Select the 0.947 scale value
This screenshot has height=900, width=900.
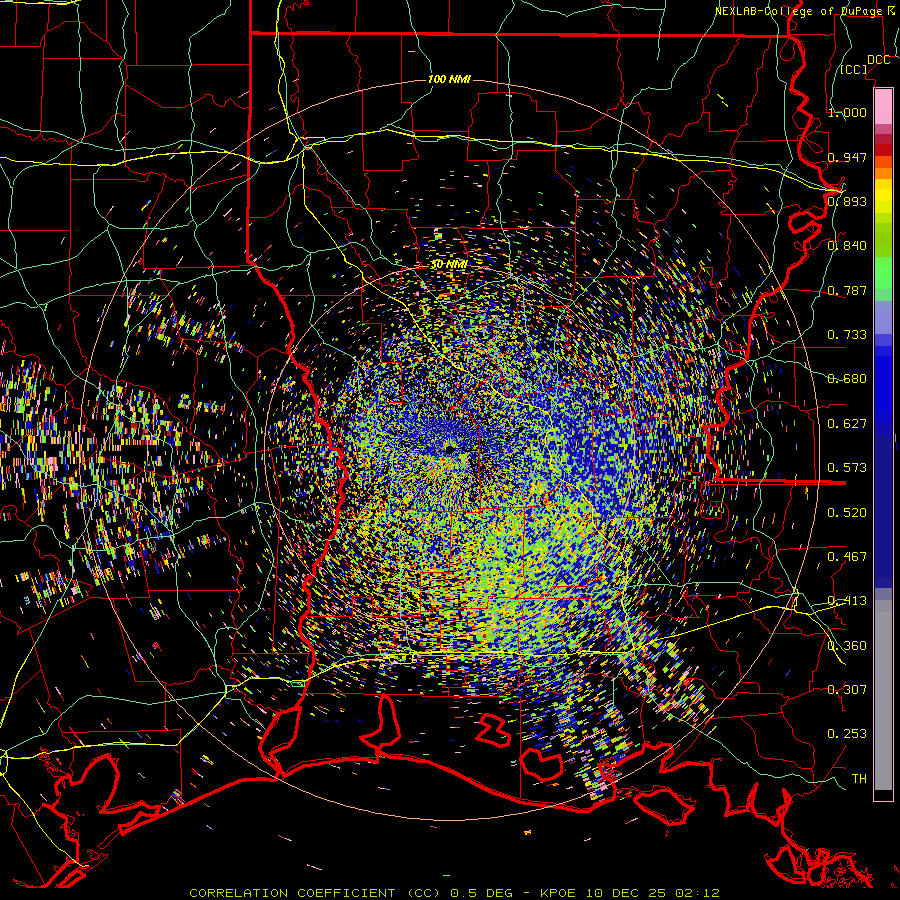click(x=847, y=157)
